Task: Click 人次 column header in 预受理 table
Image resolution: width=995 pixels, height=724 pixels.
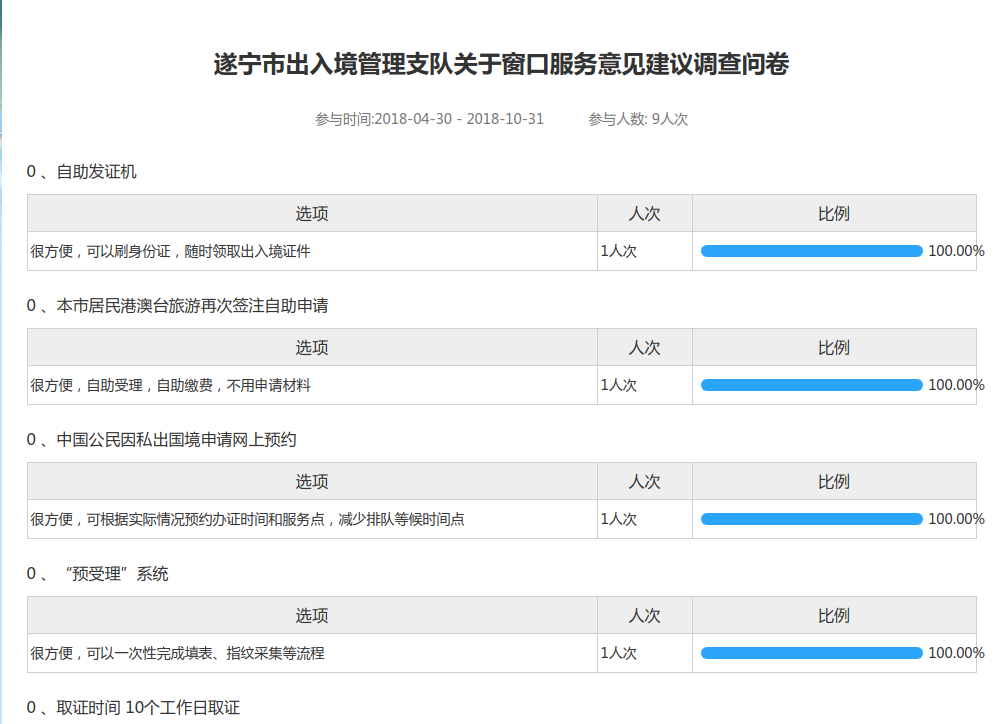Action: 644,616
